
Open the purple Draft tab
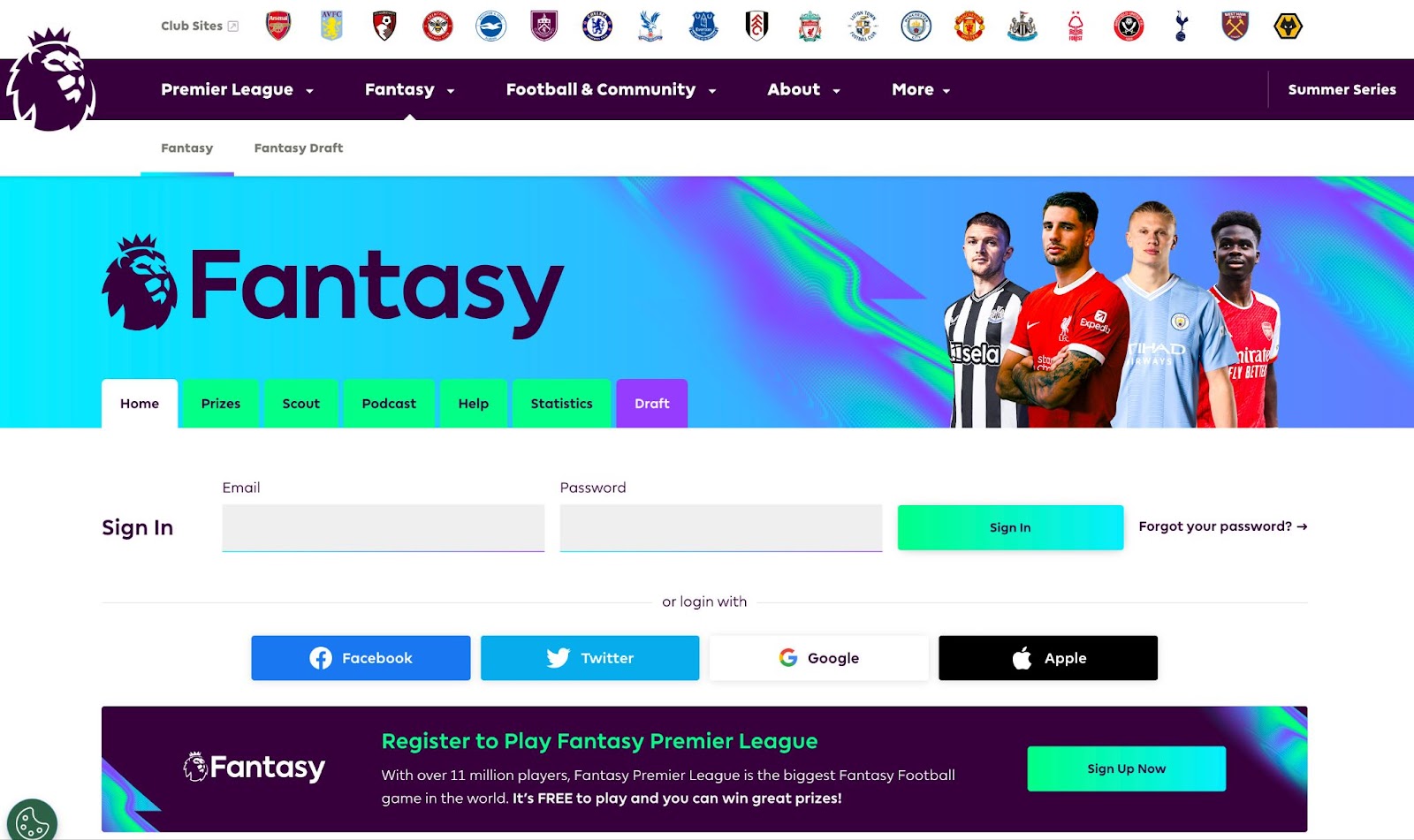coord(652,404)
